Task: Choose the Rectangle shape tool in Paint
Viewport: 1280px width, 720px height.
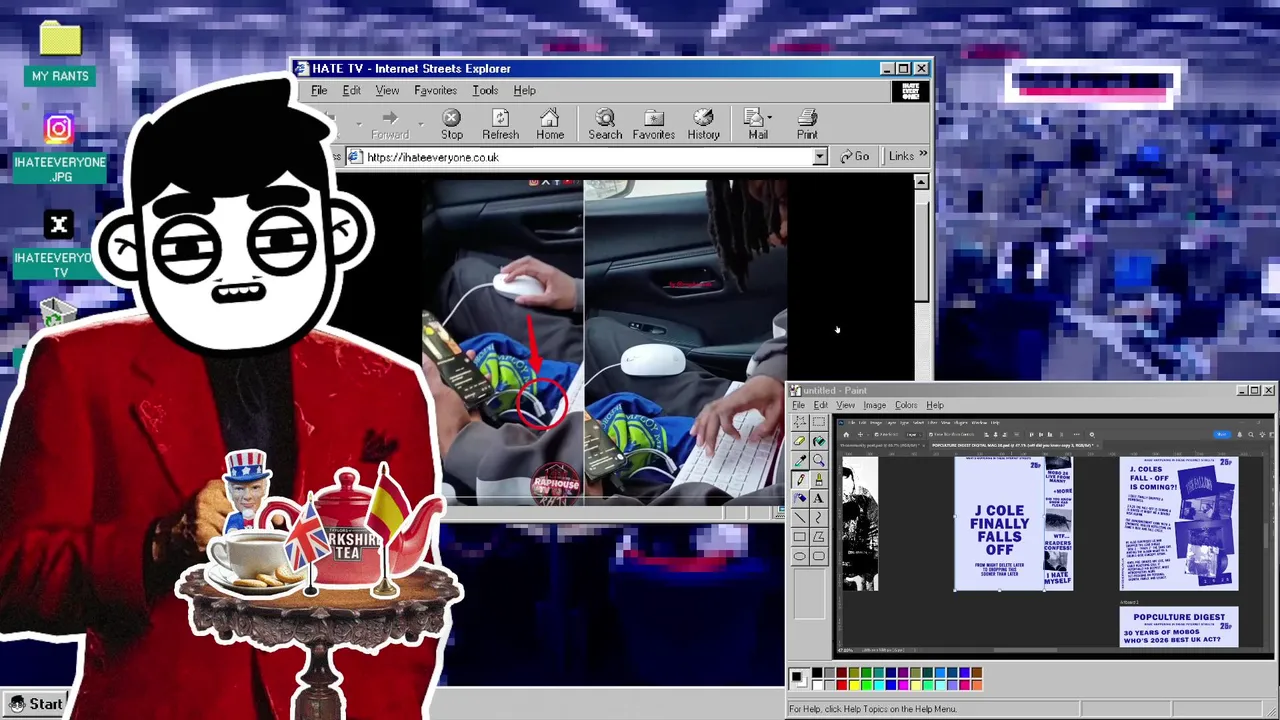Action: pos(800,537)
